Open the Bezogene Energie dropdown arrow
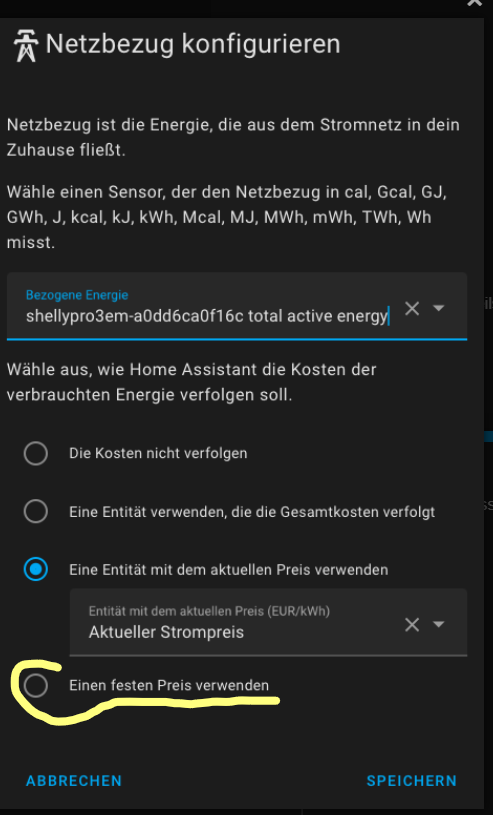The width and height of the screenshot is (493, 815). 439,308
